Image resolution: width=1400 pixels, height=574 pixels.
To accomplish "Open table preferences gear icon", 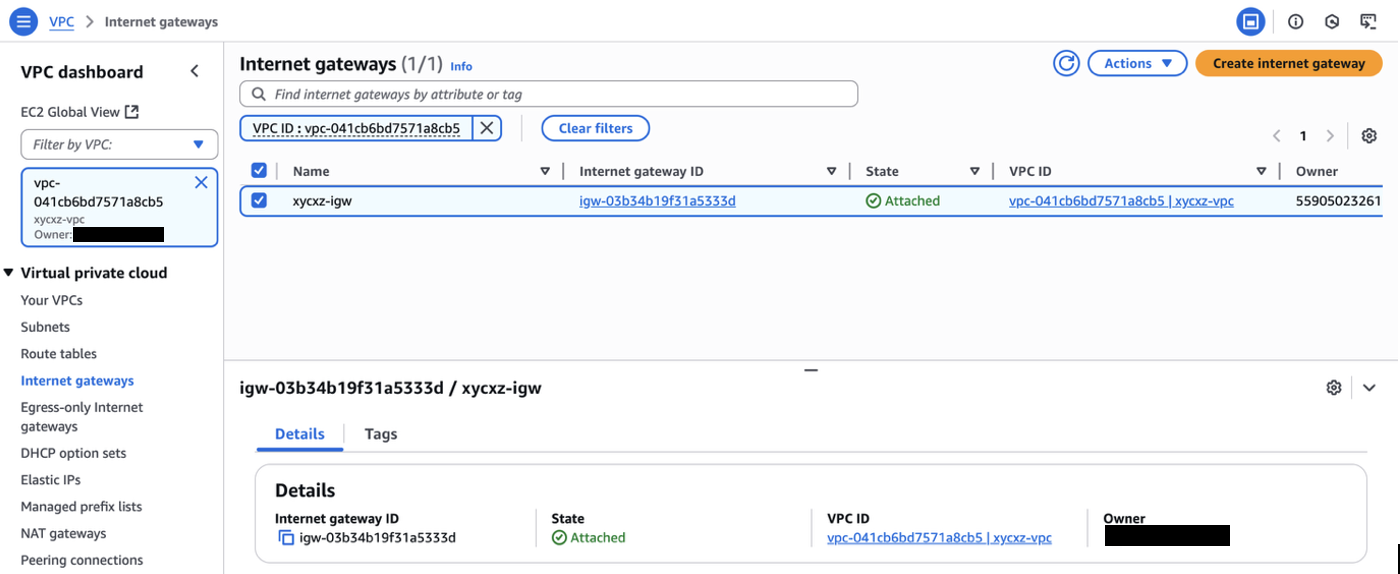I will click(x=1369, y=136).
